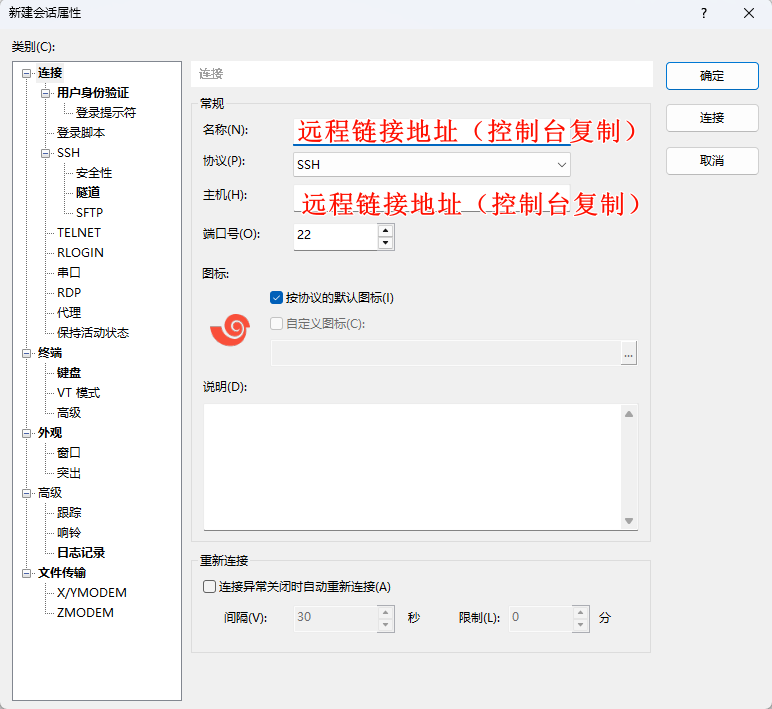Click the 主机 host input field
The width and height of the screenshot is (772, 709).
click(x=432, y=198)
